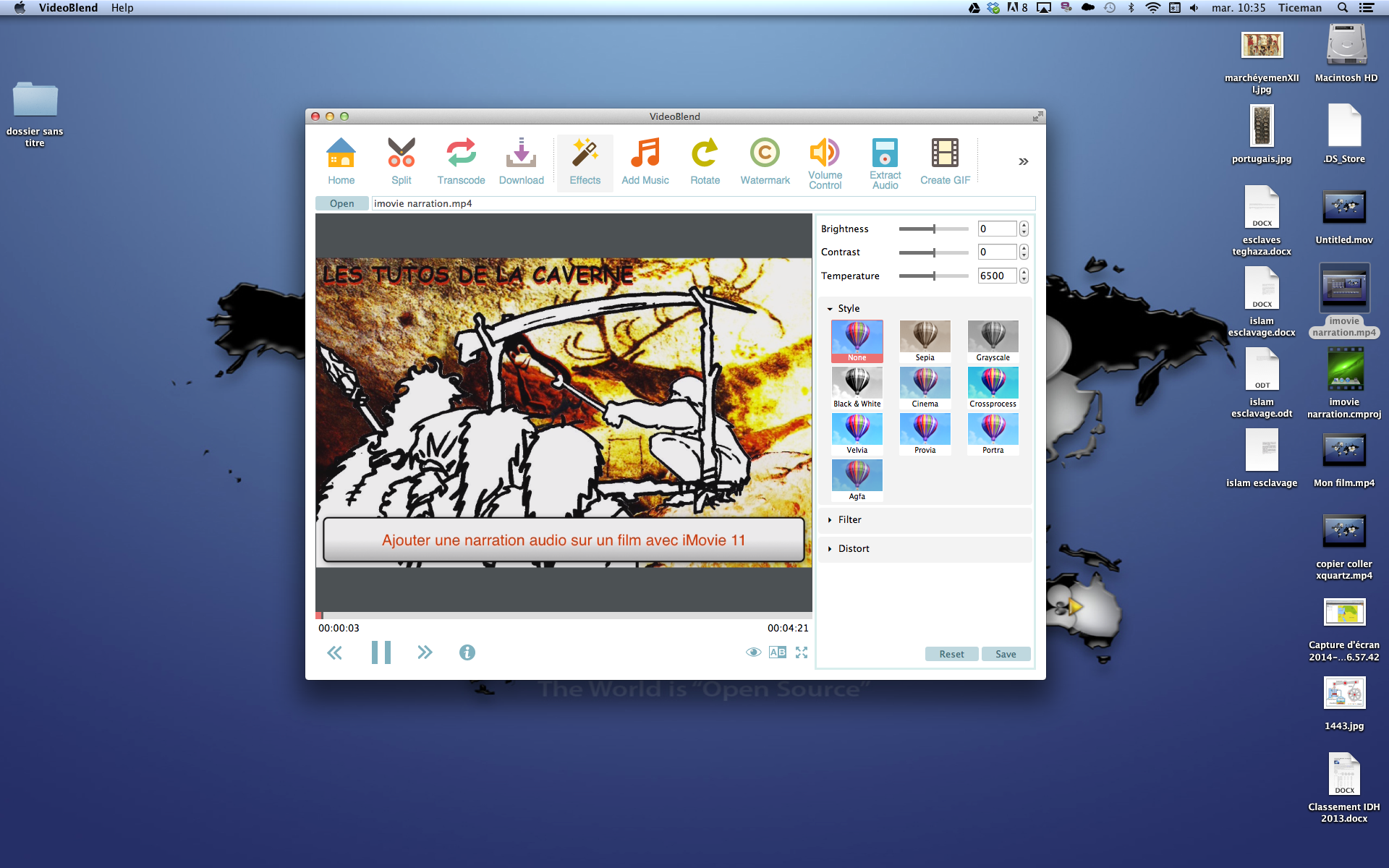
Task: Apply the Cinema style
Action: coord(925,388)
